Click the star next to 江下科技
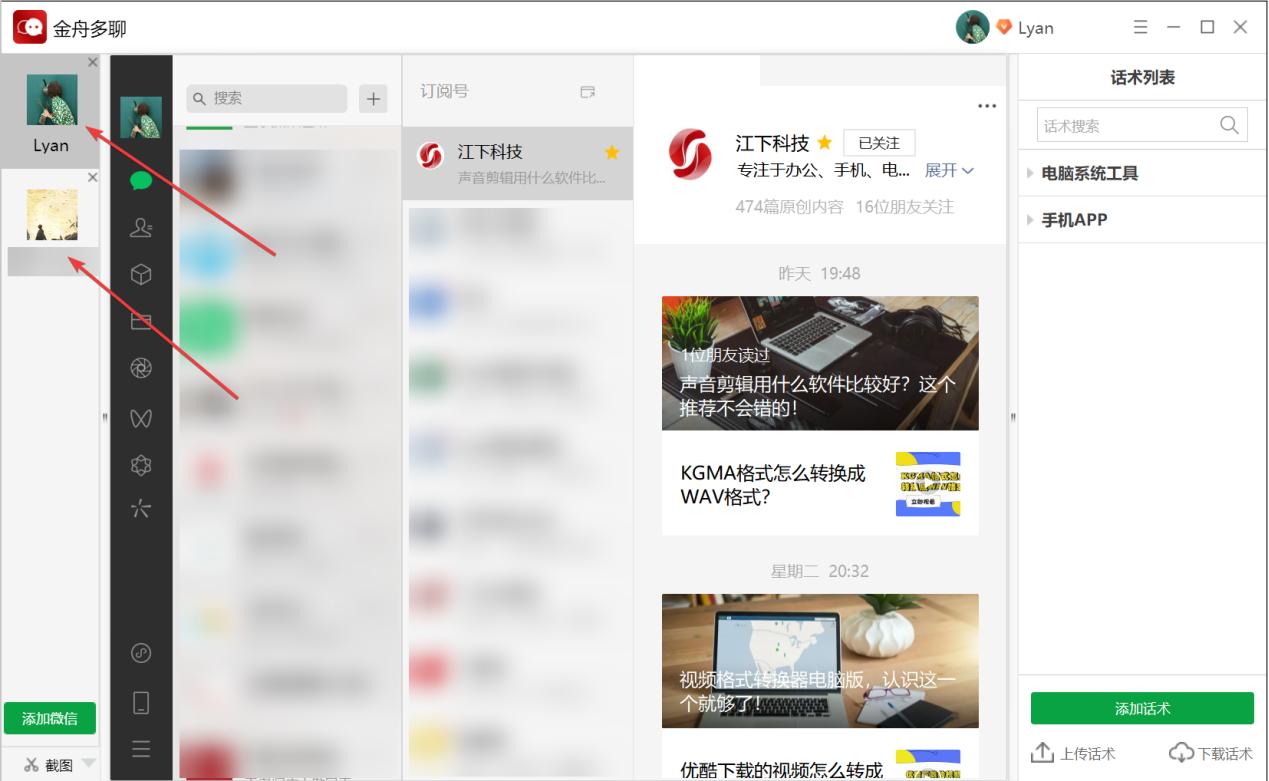Viewport: 1269px width, 781px height. [824, 142]
